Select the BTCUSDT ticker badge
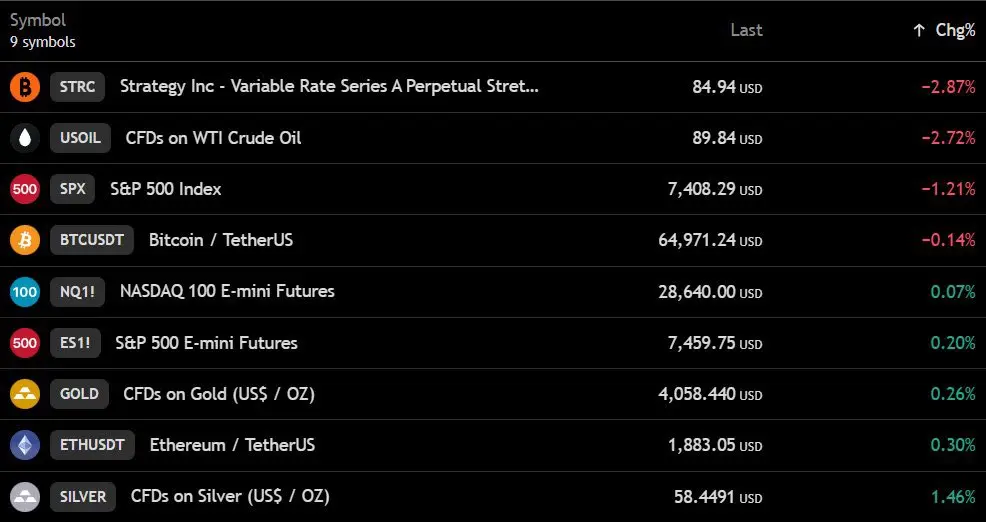This screenshot has height=522, width=986. point(92,240)
